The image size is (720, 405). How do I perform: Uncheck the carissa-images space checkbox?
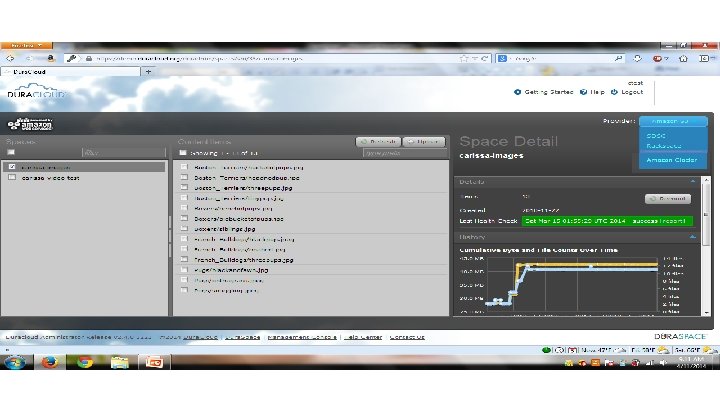click(x=12, y=167)
